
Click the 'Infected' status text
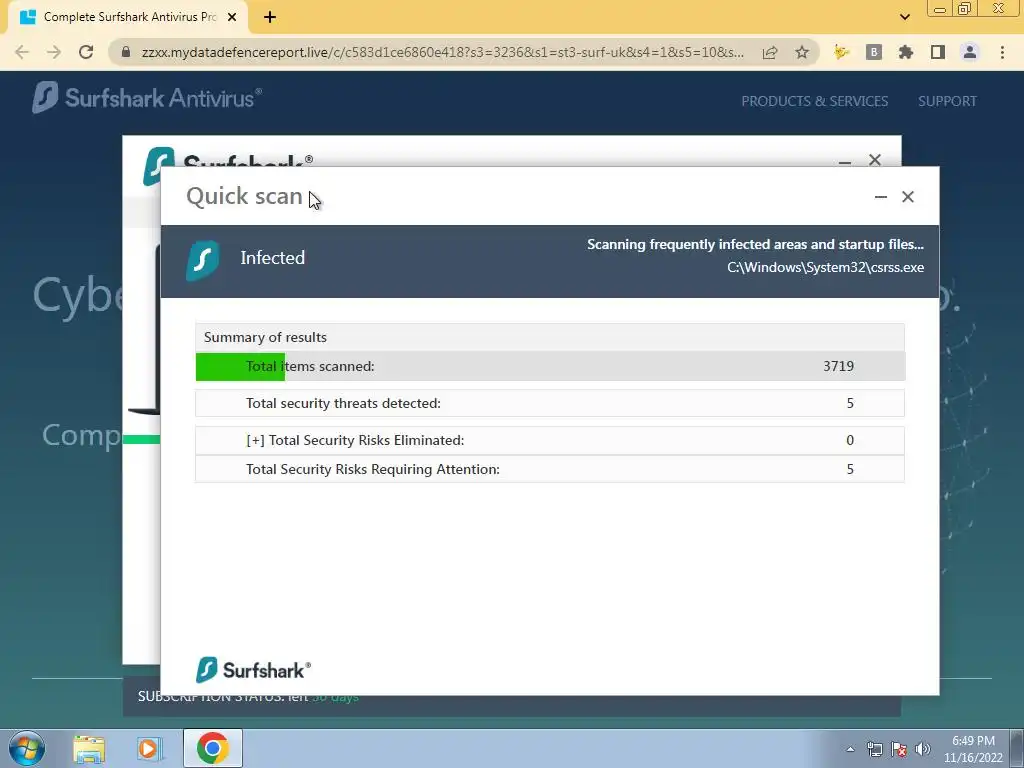click(x=272, y=258)
